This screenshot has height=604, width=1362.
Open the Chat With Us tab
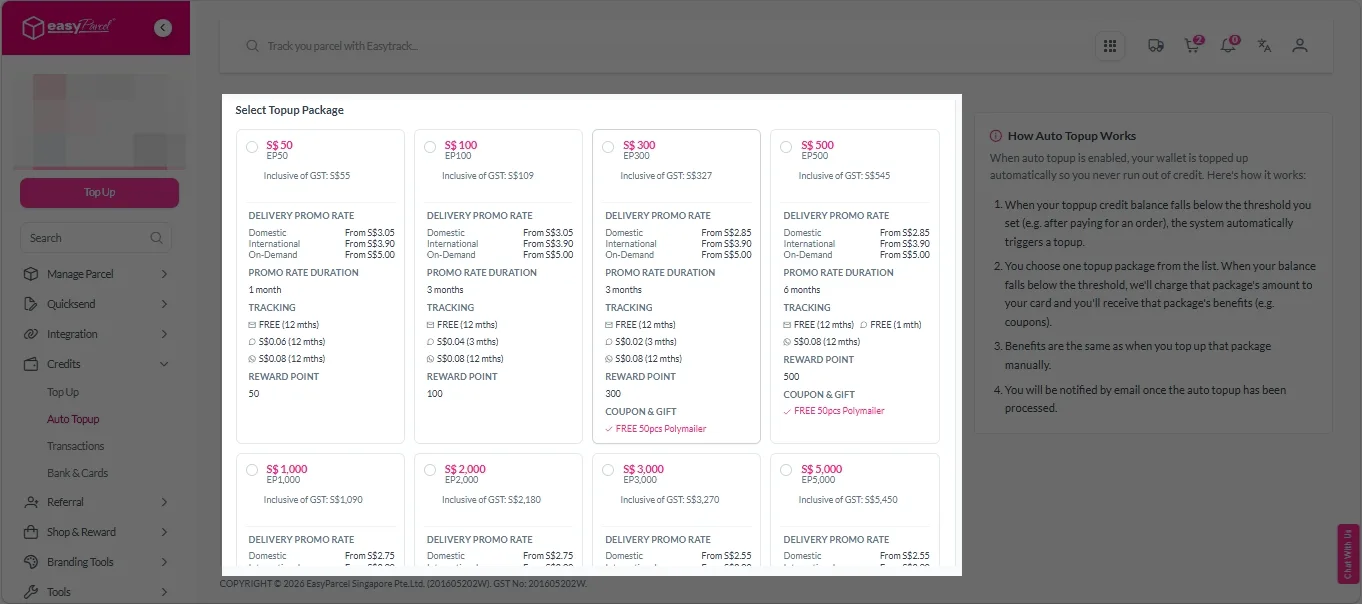pyautogui.click(x=1349, y=554)
